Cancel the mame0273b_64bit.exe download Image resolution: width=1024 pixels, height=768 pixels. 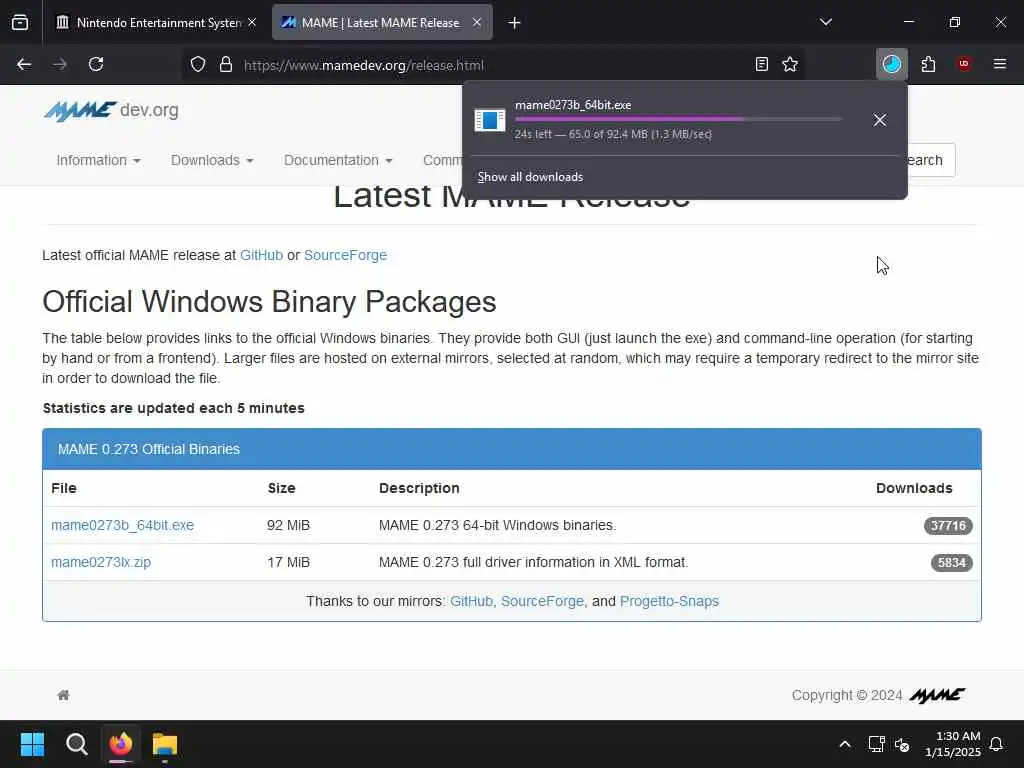tap(880, 120)
